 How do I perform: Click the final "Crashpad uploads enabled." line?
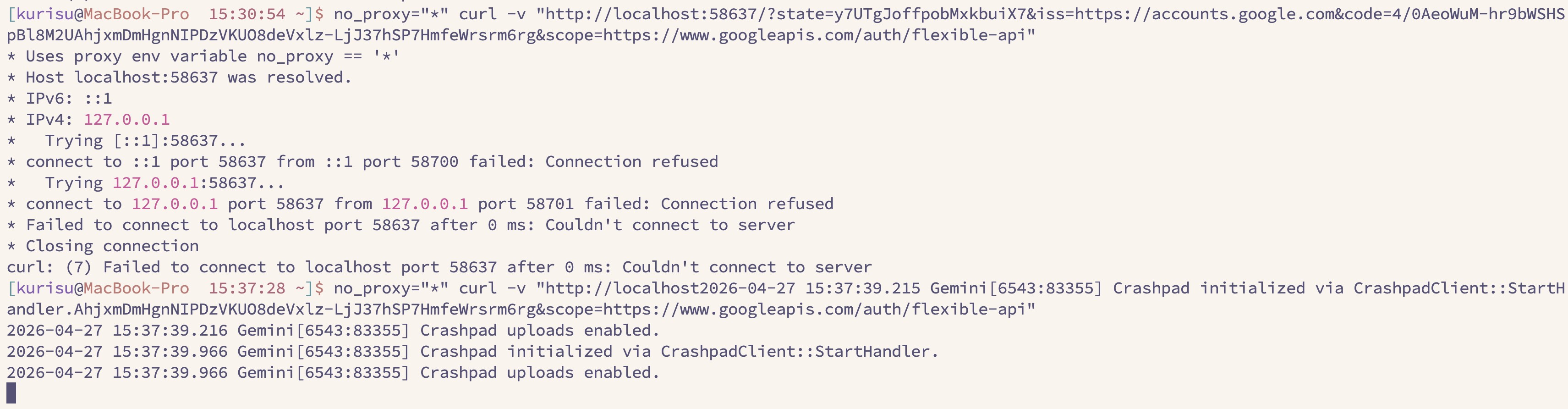click(332, 372)
